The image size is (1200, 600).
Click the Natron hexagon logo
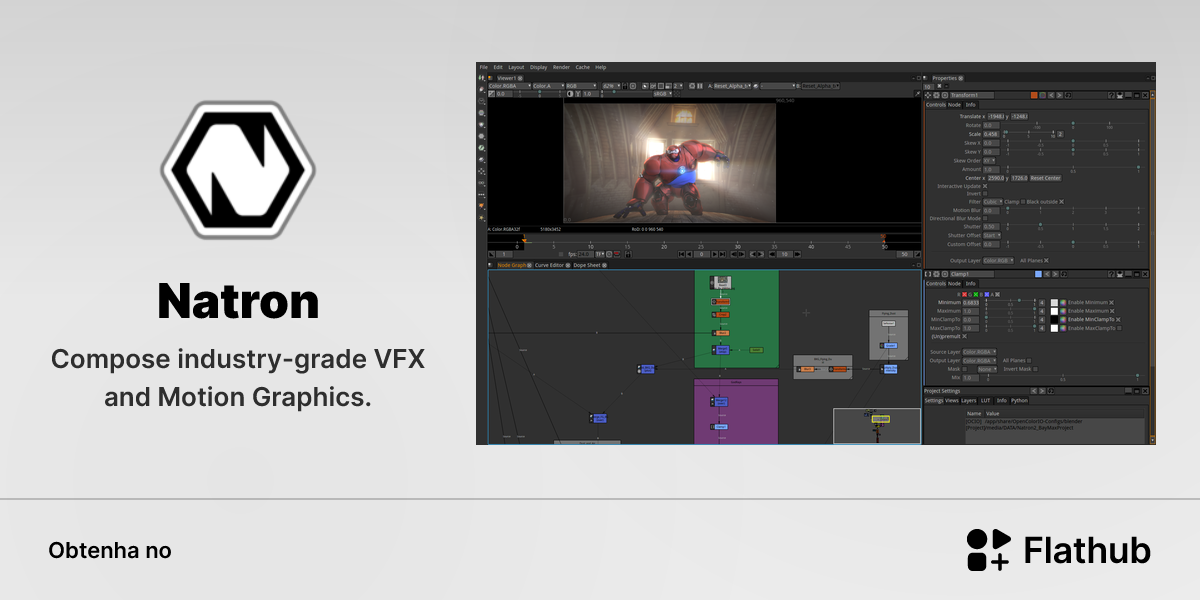(x=238, y=169)
